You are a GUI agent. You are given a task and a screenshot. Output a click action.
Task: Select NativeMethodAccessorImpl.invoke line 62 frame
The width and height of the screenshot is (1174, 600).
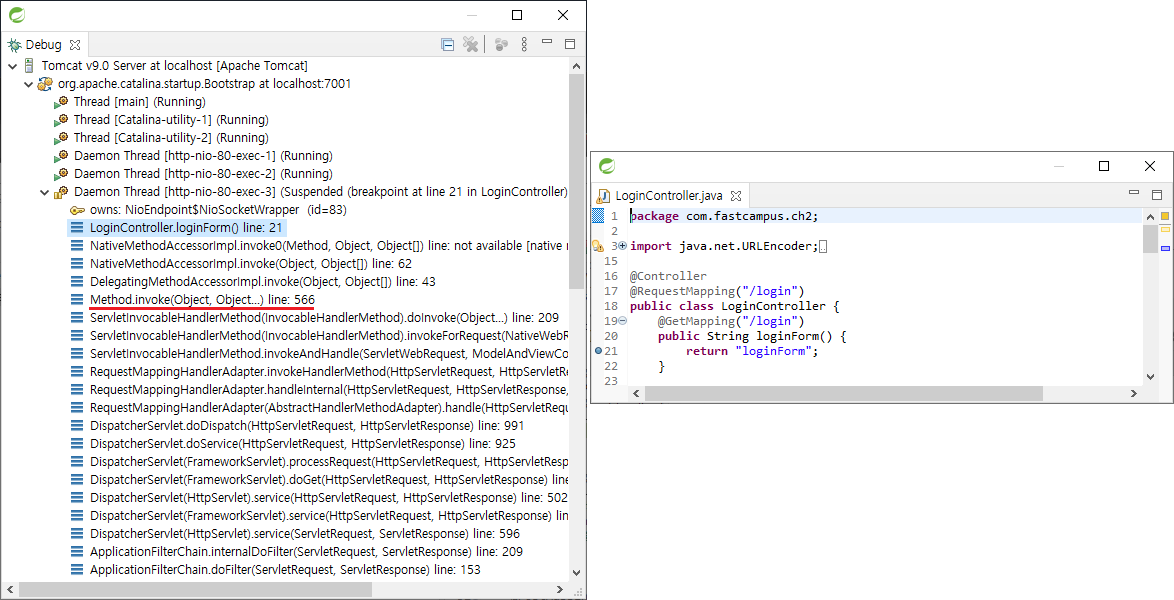(x=251, y=264)
